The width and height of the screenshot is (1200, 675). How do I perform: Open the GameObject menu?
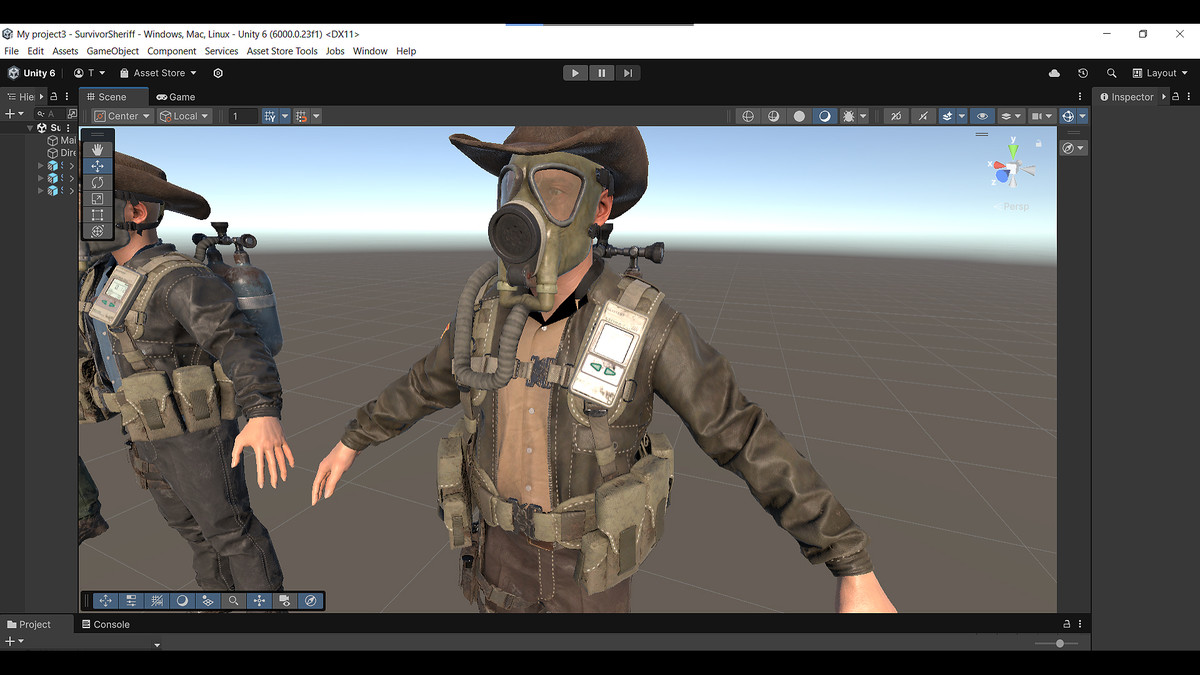113,51
